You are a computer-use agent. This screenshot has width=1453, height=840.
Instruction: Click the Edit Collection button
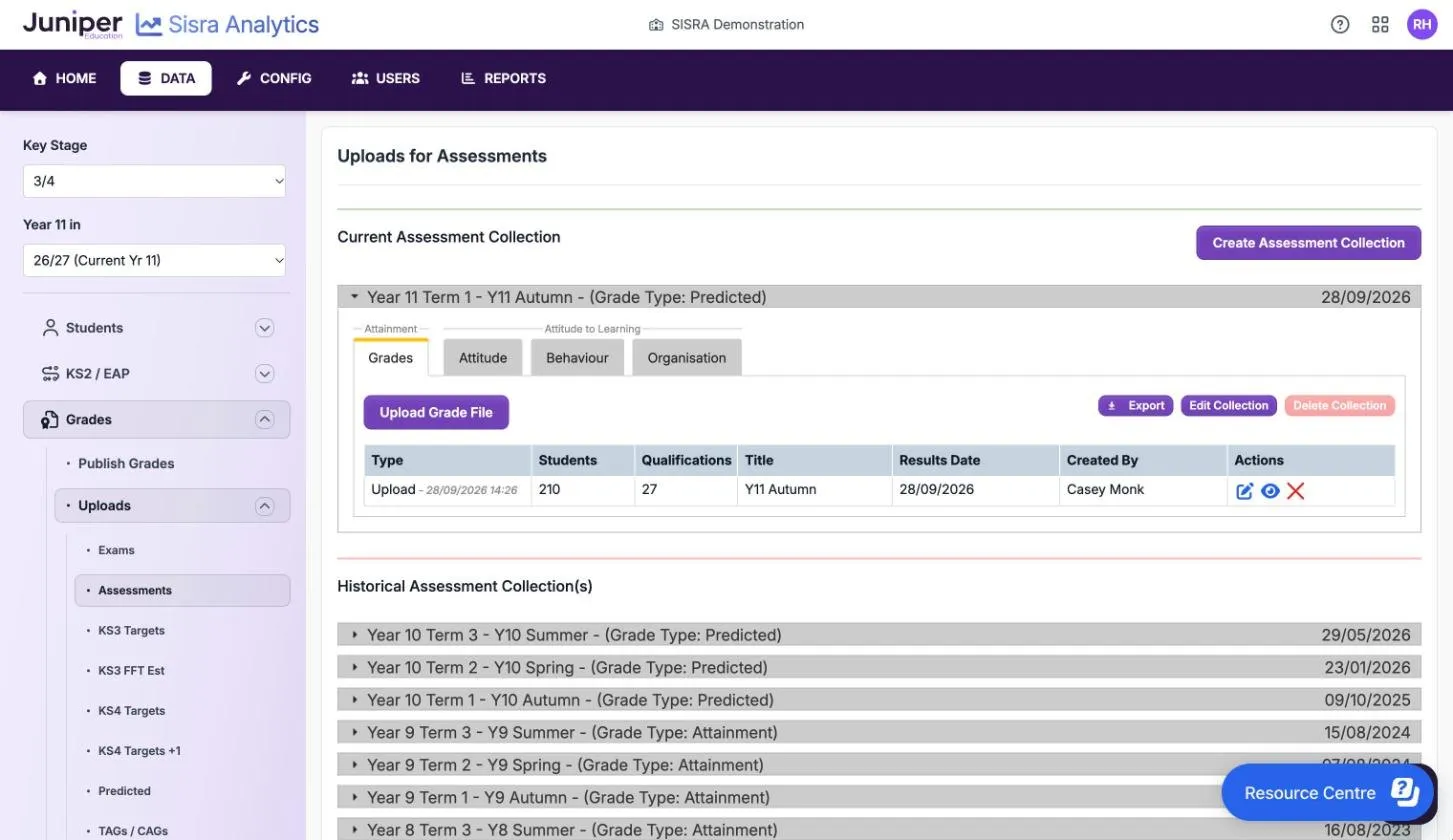(x=1229, y=406)
